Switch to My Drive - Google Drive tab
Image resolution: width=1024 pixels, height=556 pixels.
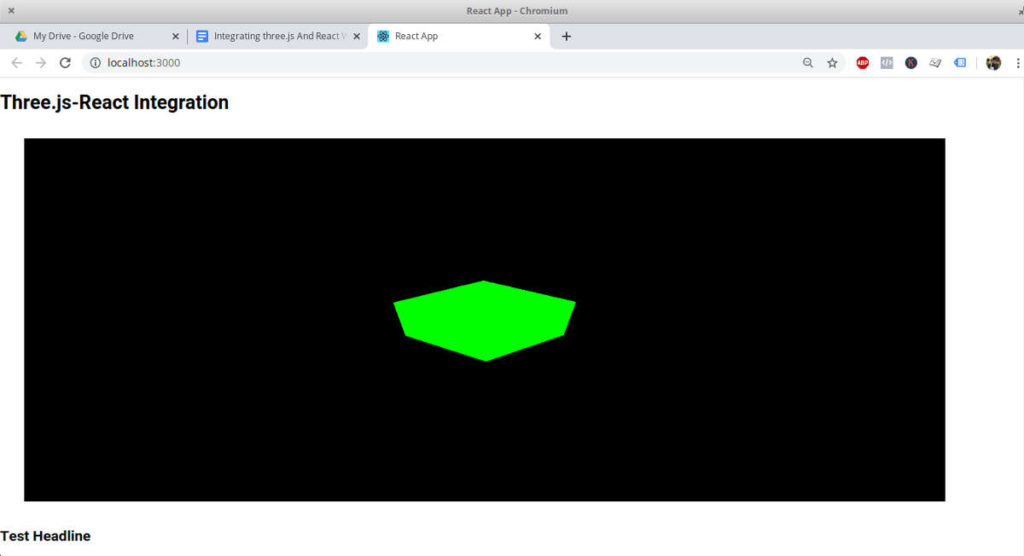pyautogui.click(x=85, y=36)
